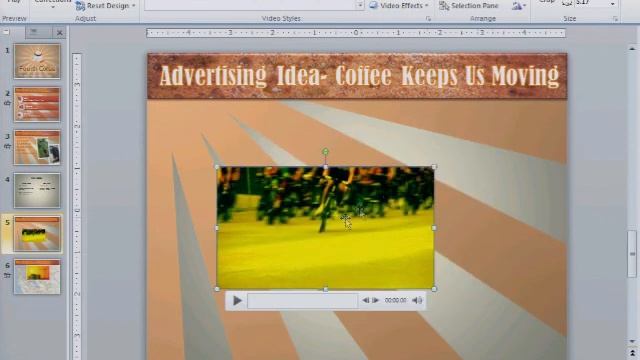Open the Rotate options icon
This screenshot has height=360, width=640.
[x=518, y=6]
